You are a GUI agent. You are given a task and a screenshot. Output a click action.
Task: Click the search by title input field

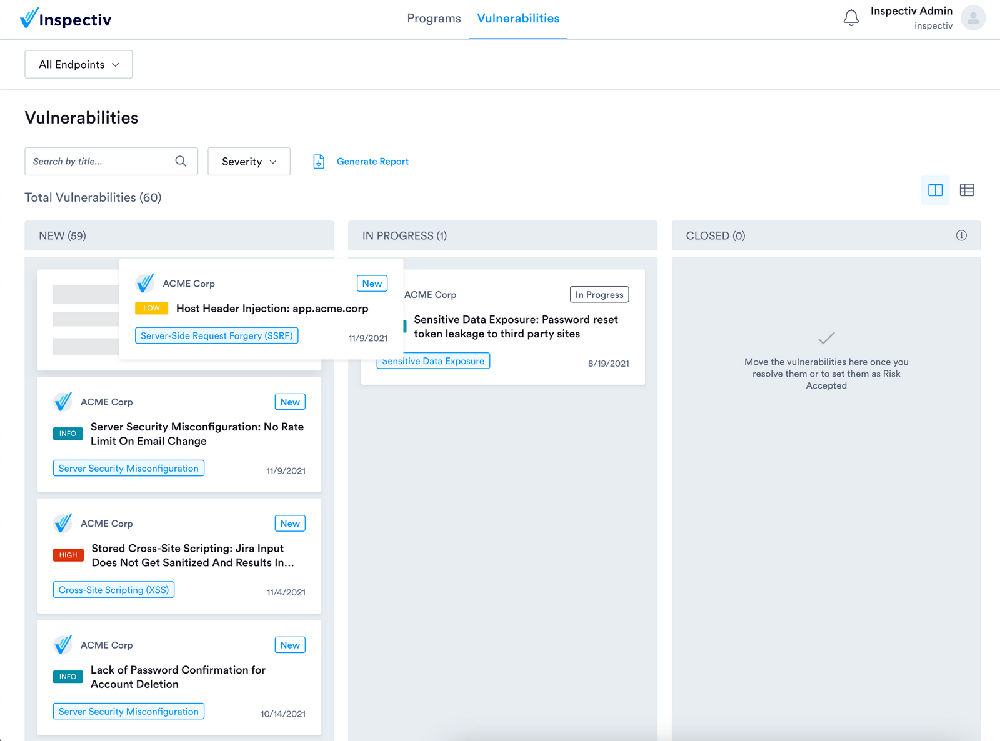coord(100,161)
